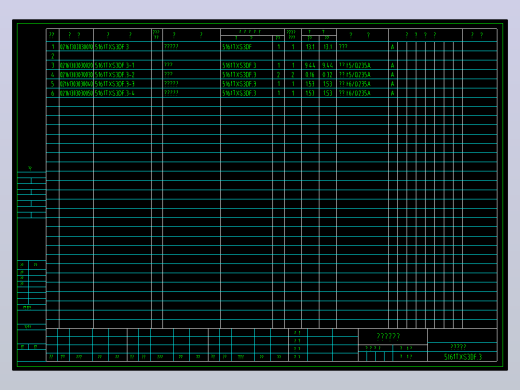Click row number 4 in parts list

[53, 75]
